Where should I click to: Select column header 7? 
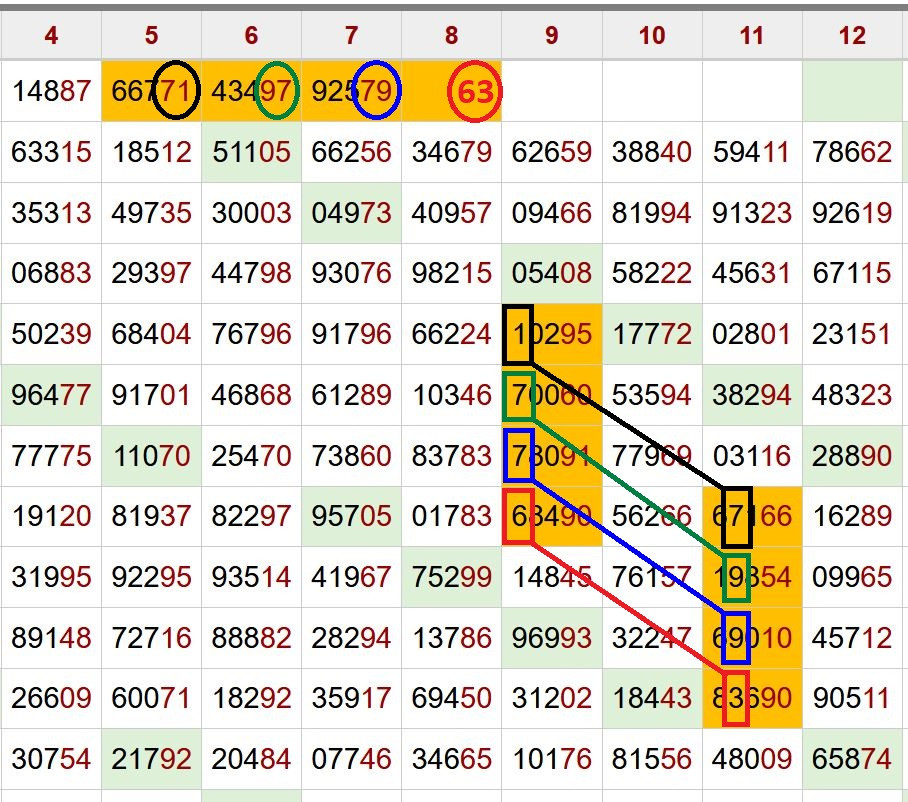[352, 35]
